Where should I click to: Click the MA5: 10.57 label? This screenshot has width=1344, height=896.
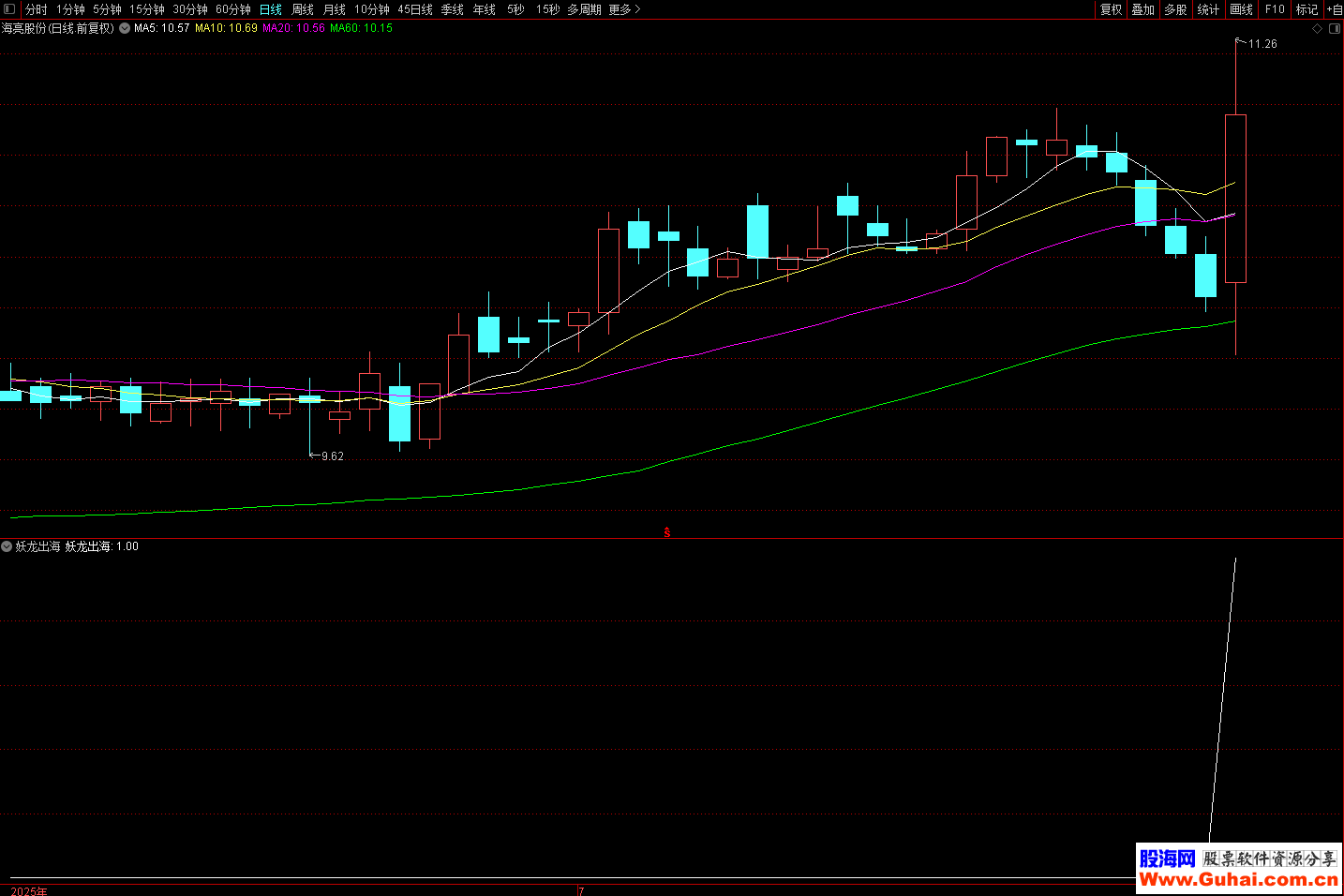[162, 28]
